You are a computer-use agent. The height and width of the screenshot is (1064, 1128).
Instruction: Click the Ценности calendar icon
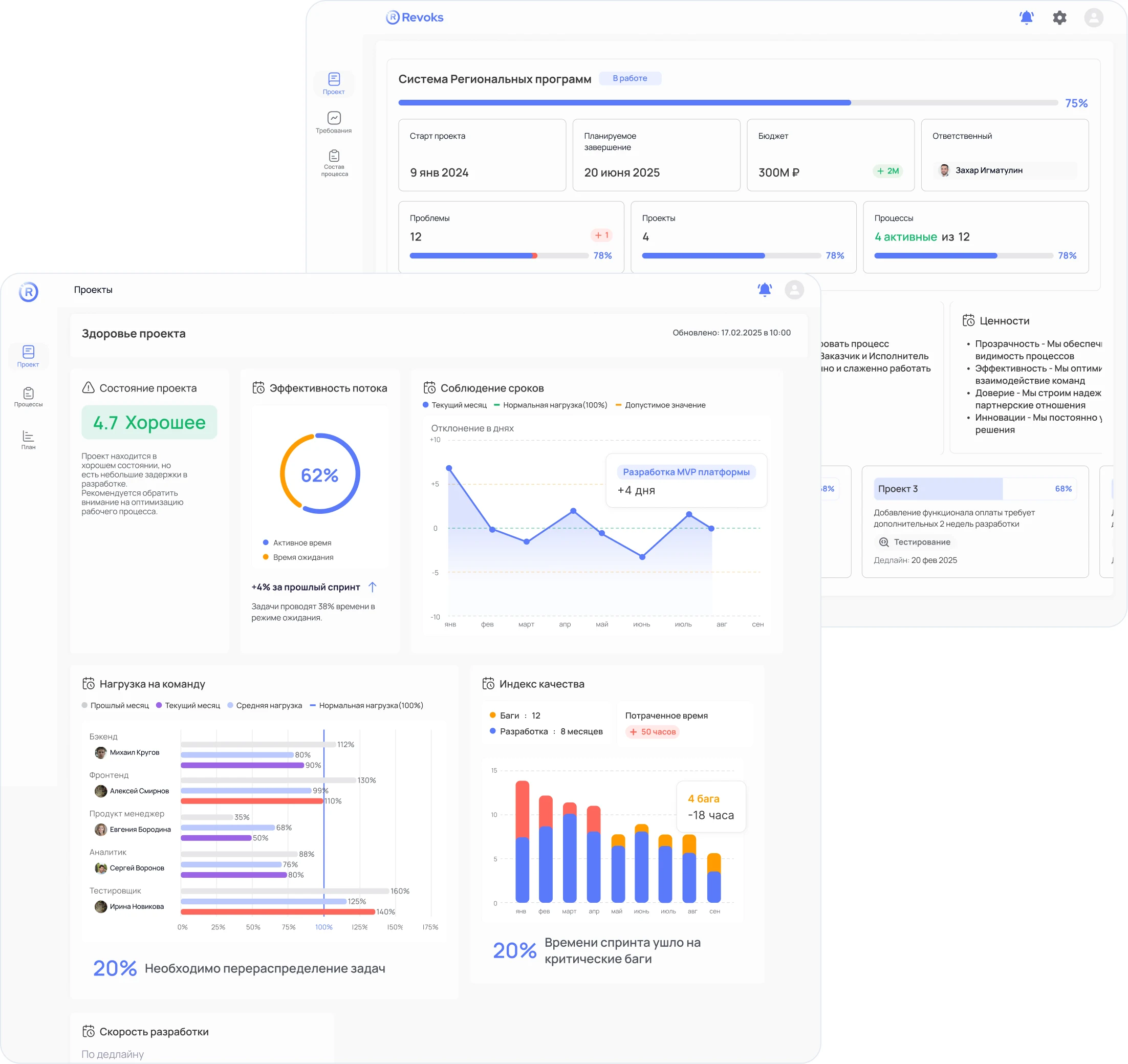pos(968,320)
